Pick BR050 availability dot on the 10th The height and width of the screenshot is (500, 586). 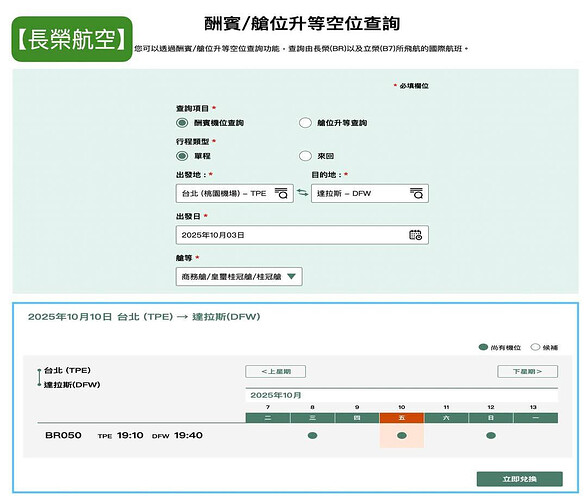(402, 435)
